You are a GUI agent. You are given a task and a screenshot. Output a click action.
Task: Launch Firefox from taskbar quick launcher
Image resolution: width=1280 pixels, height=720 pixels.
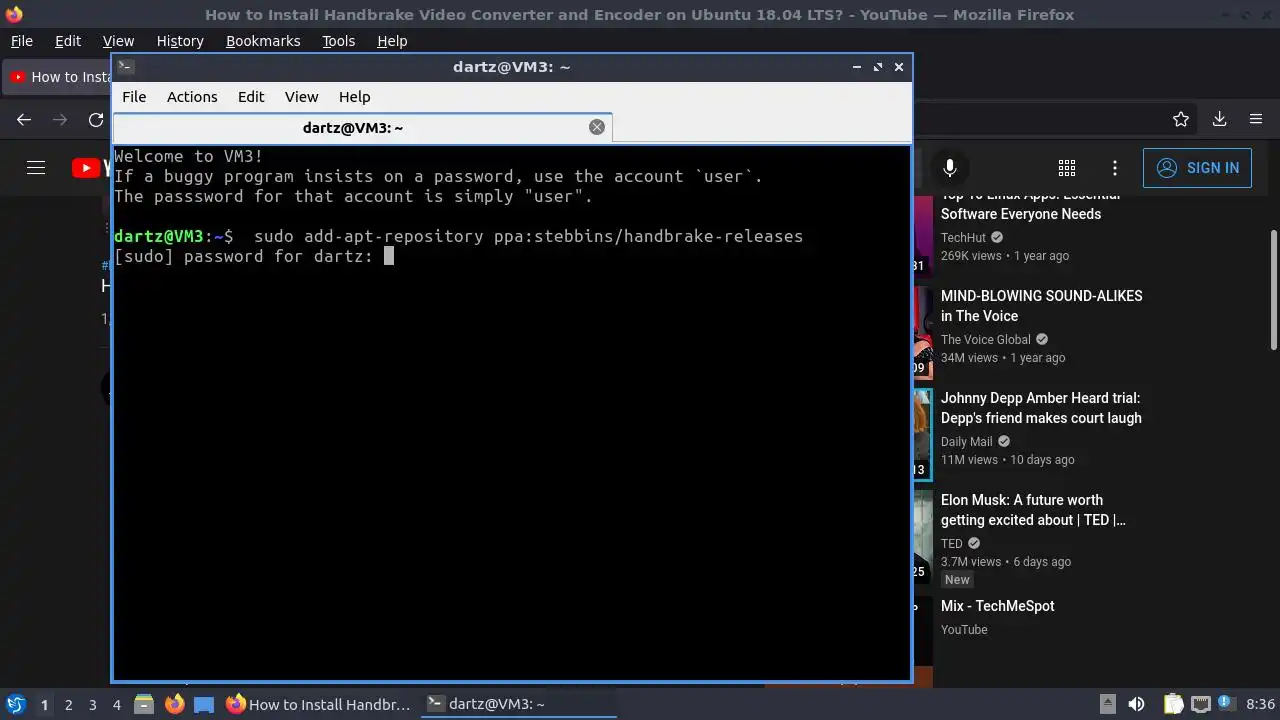coord(174,704)
